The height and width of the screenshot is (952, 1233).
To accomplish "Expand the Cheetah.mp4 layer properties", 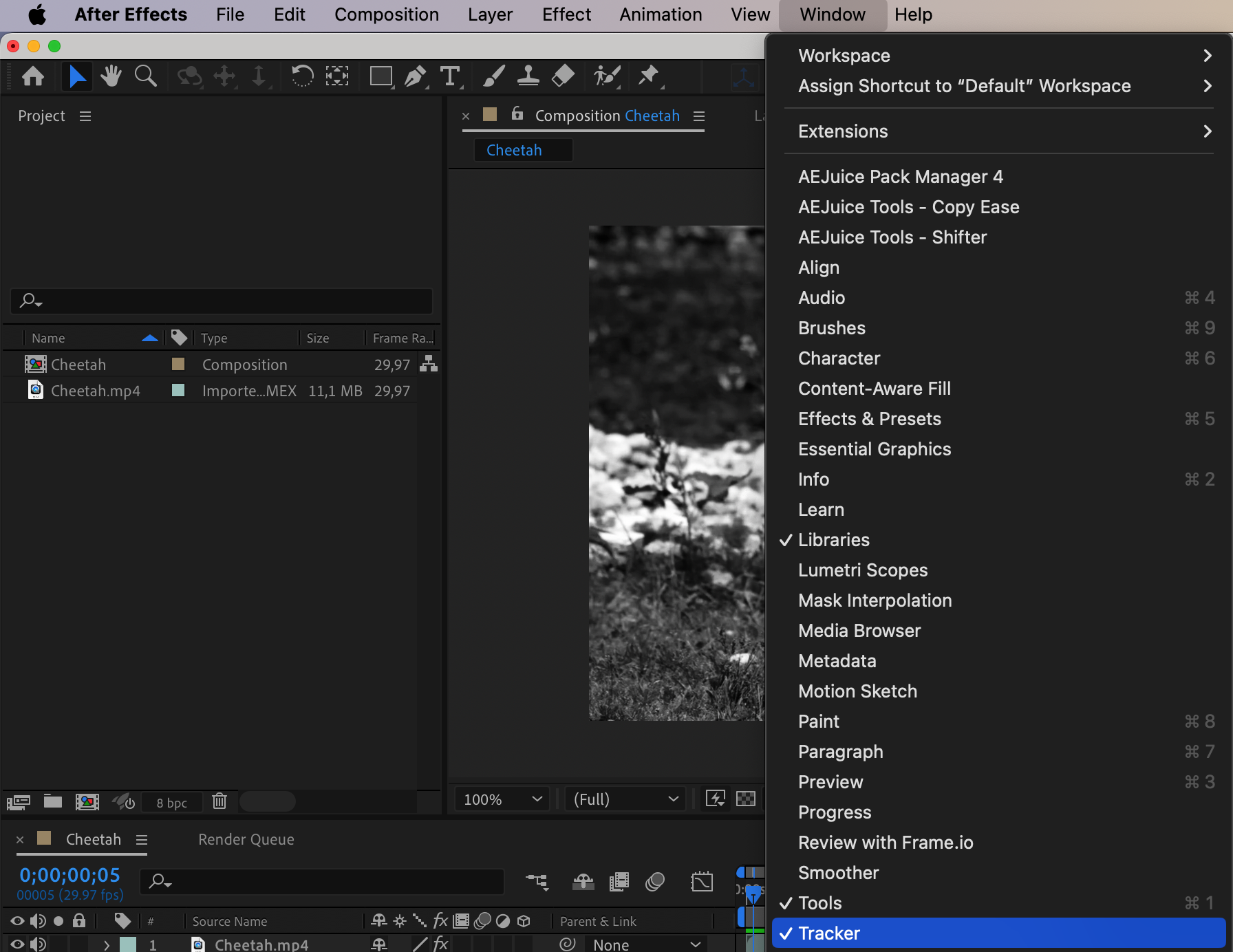I will tap(107, 945).
